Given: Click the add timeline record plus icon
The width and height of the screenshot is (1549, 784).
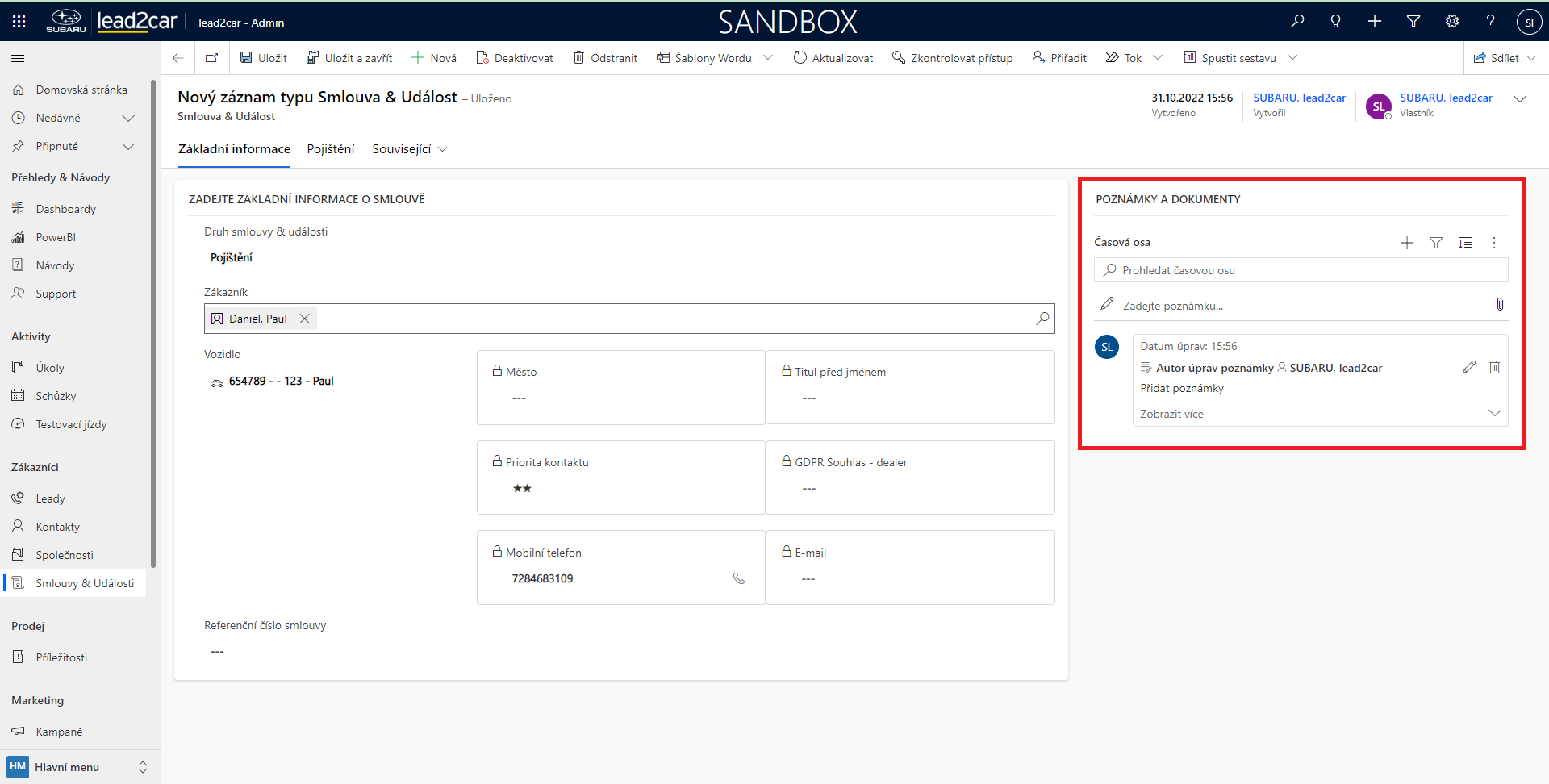Looking at the screenshot, I should 1406,243.
